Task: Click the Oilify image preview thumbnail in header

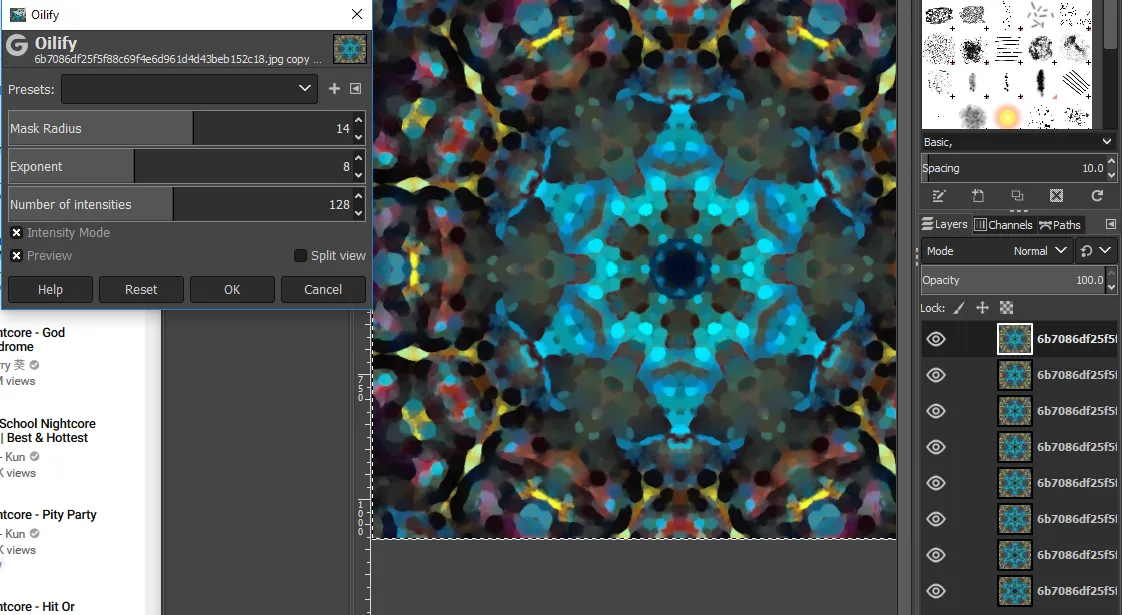Action: [350, 49]
